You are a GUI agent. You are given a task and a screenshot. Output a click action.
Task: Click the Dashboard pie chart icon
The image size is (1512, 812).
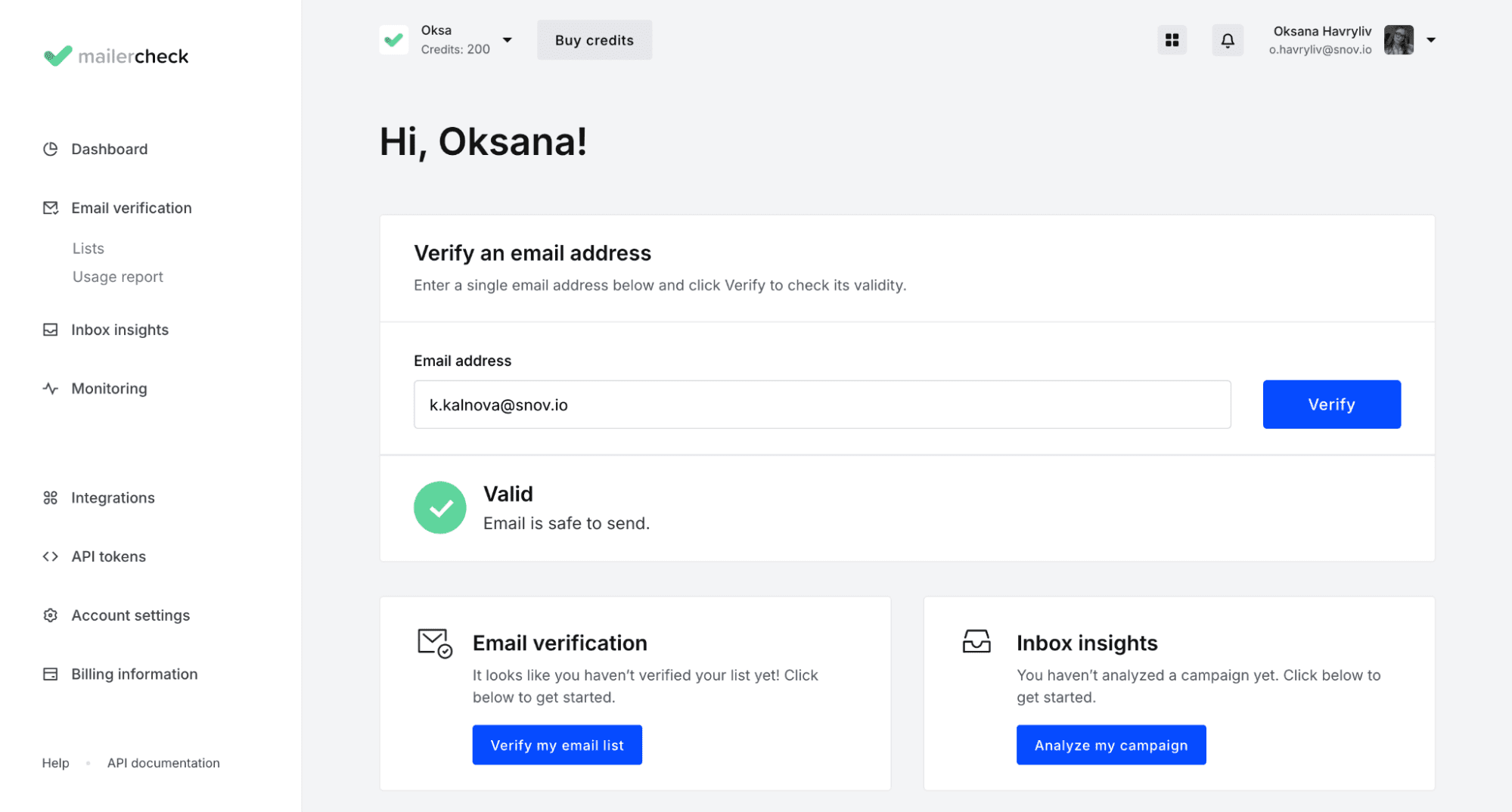tap(51, 149)
